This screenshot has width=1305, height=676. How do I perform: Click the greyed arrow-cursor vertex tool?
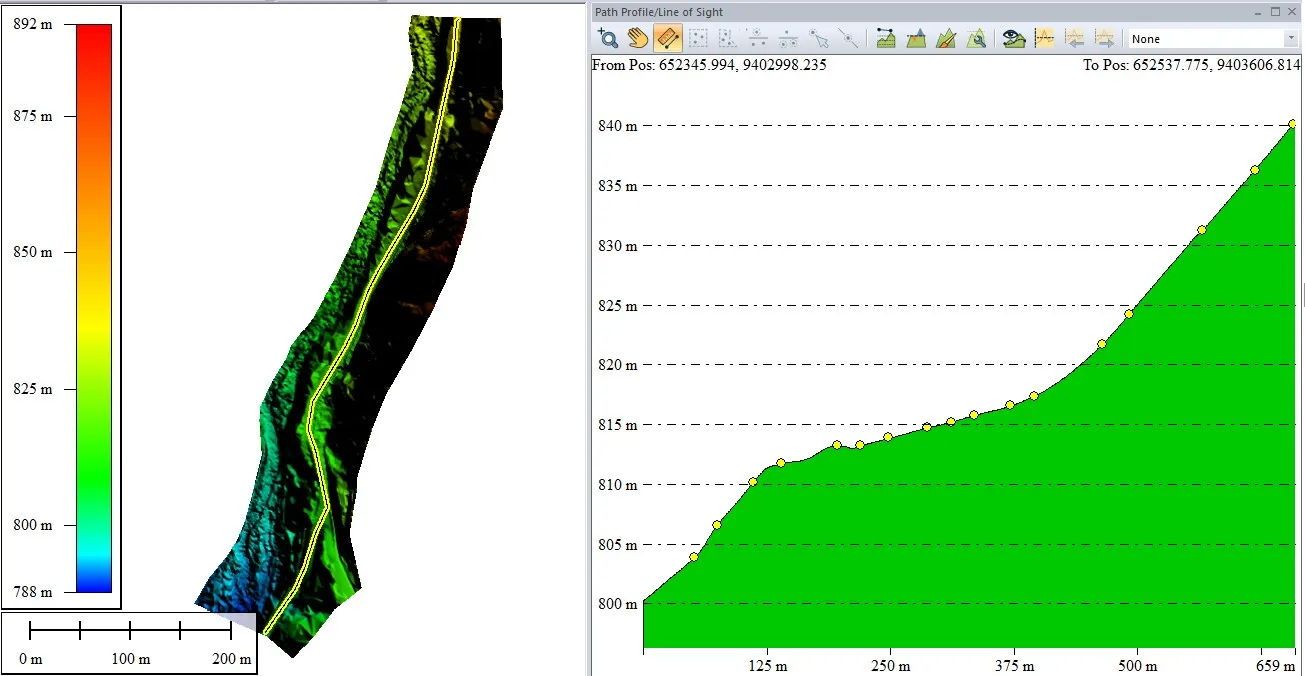818,39
